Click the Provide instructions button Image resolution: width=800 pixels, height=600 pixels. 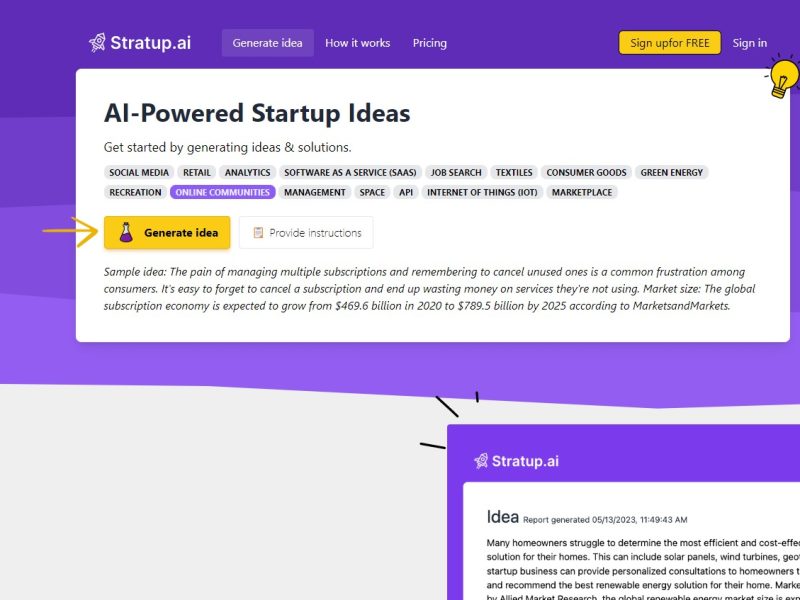click(x=306, y=233)
